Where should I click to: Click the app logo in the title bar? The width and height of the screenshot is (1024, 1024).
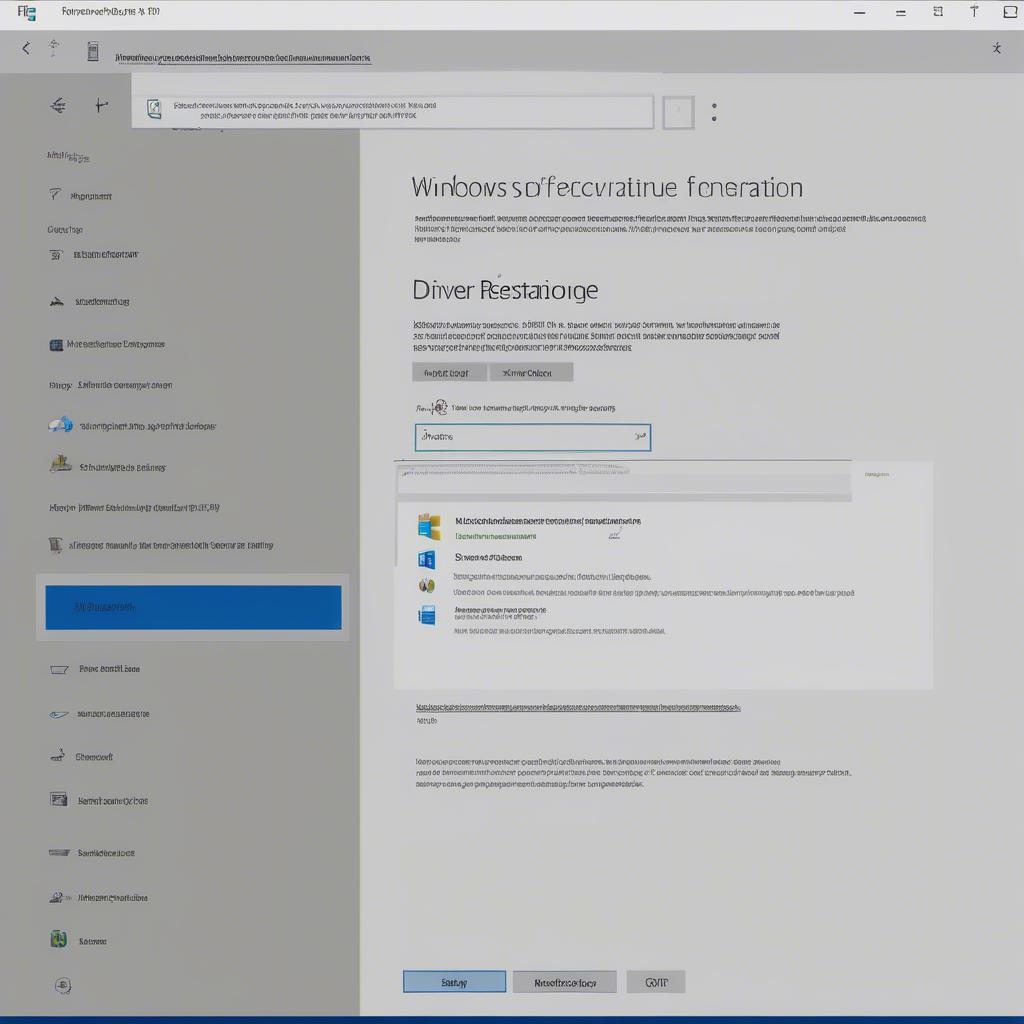point(27,12)
